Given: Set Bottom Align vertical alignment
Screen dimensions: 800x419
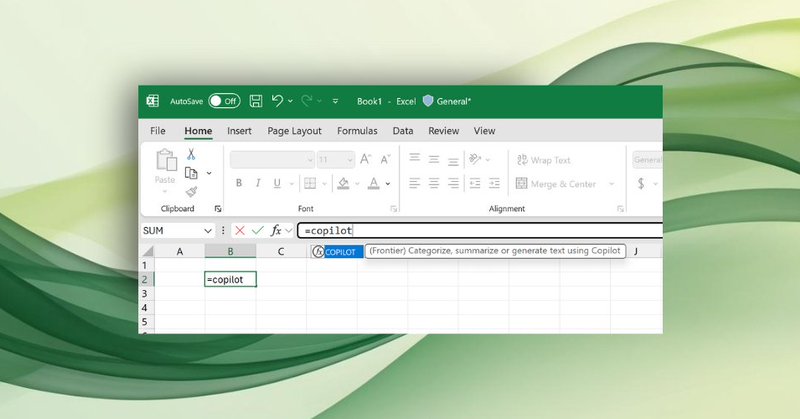Looking at the screenshot, I should click(x=453, y=162).
